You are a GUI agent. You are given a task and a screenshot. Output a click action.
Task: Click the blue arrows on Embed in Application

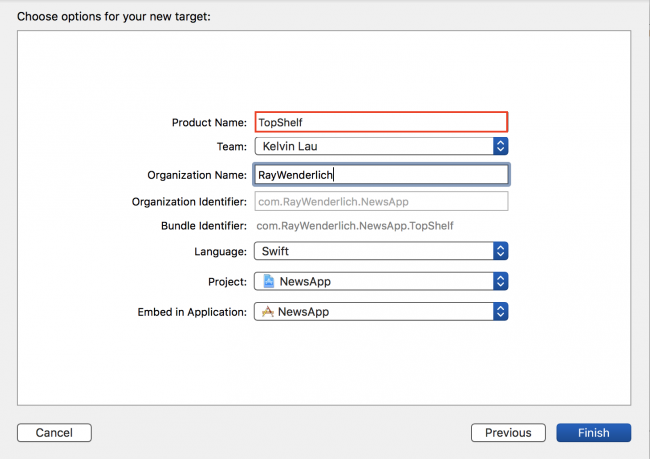point(501,312)
